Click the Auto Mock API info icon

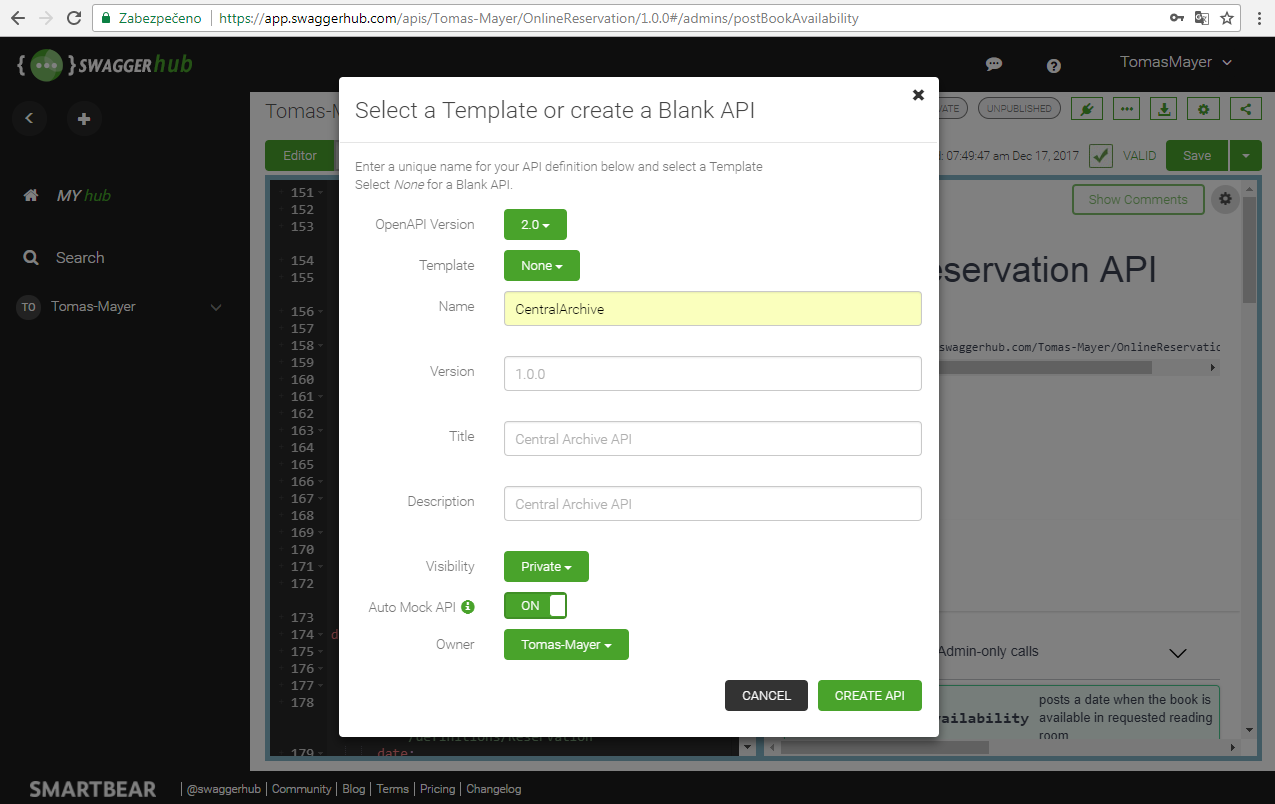pyautogui.click(x=467, y=606)
